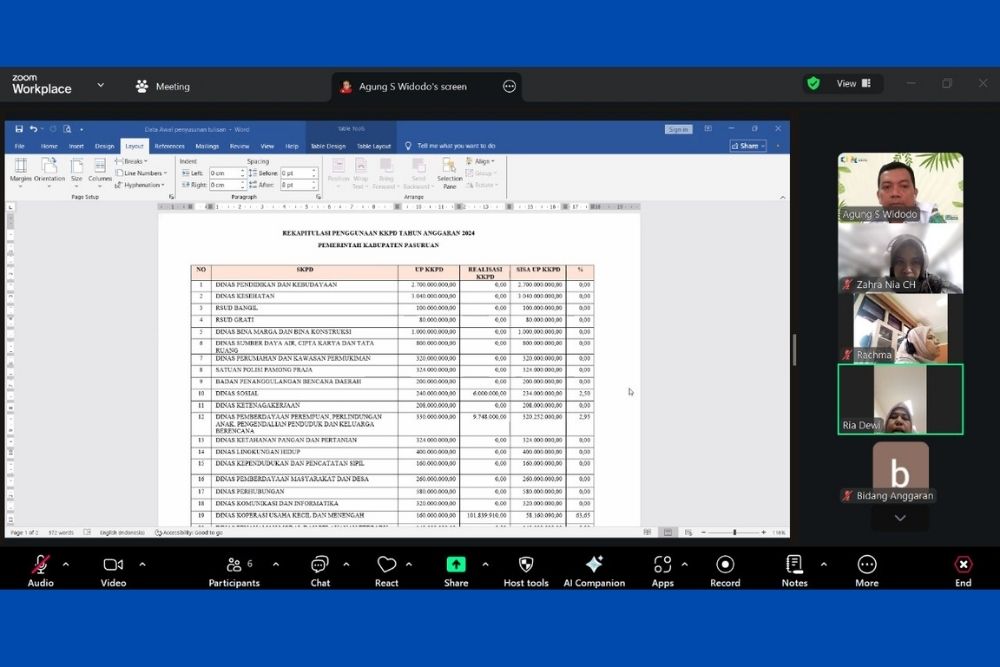This screenshot has width=1000, height=667.
Task: Start meeting recording with Record
Action: coord(725,567)
